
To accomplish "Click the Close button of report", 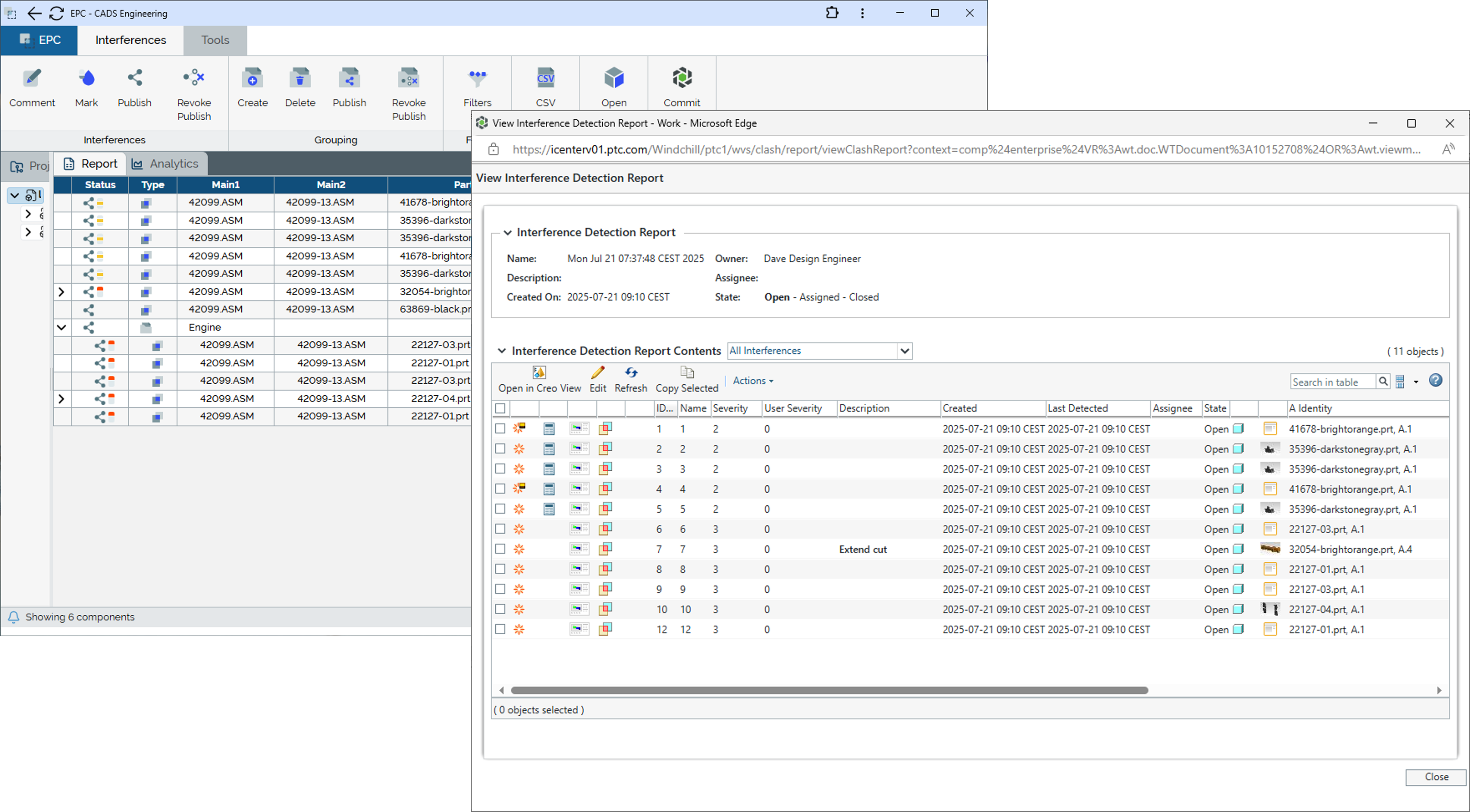I will coord(1435,777).
